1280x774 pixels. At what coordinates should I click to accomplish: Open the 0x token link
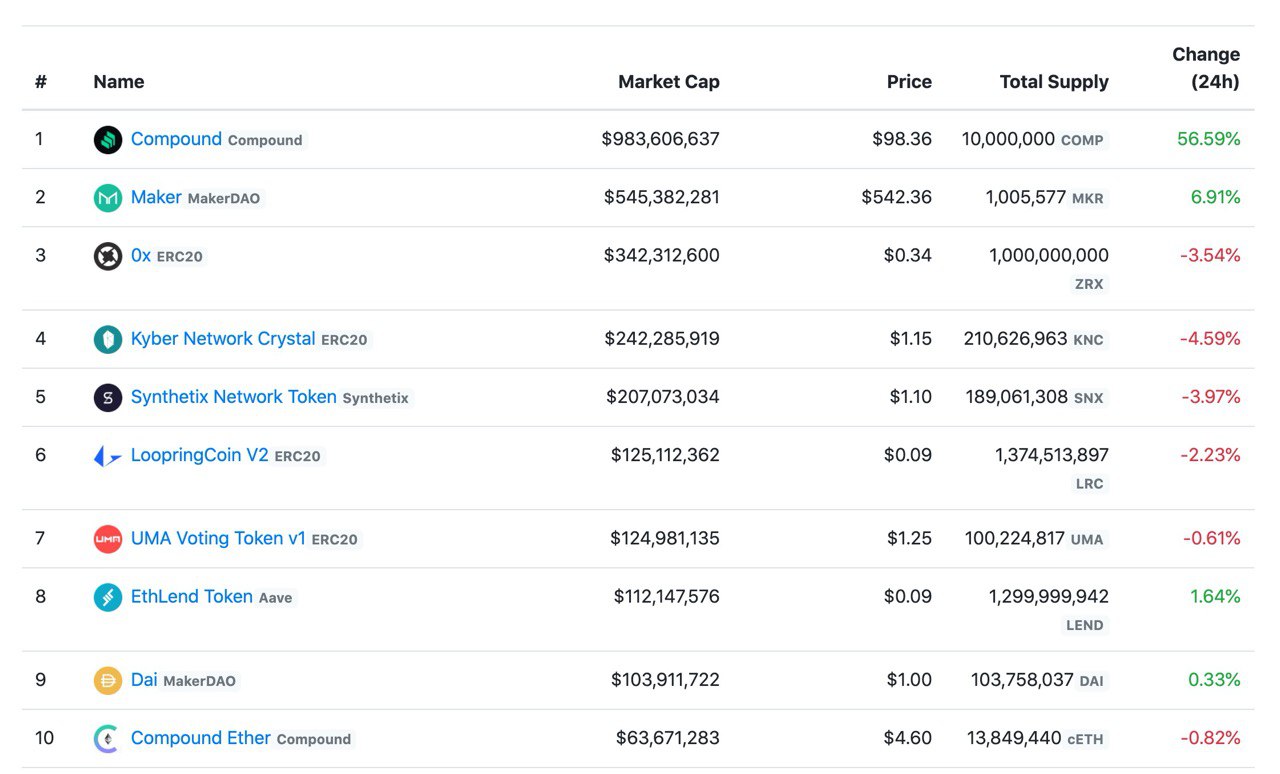pos(141,255)
